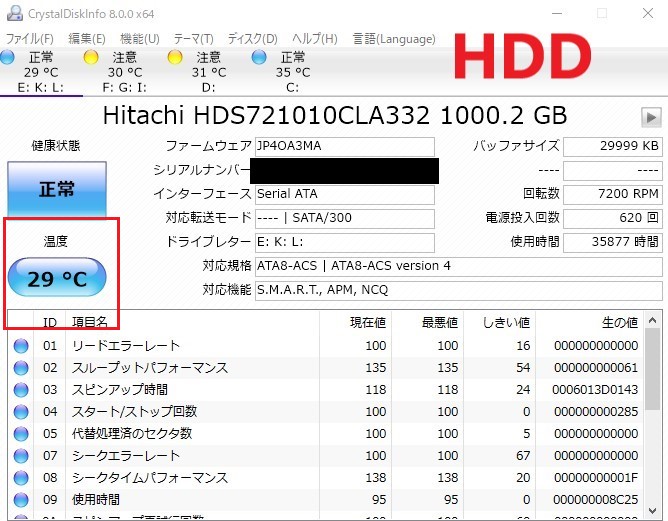Click the attribute list scrollbar thumb
The height and width of the screenshot is (521, 668).
652,369
